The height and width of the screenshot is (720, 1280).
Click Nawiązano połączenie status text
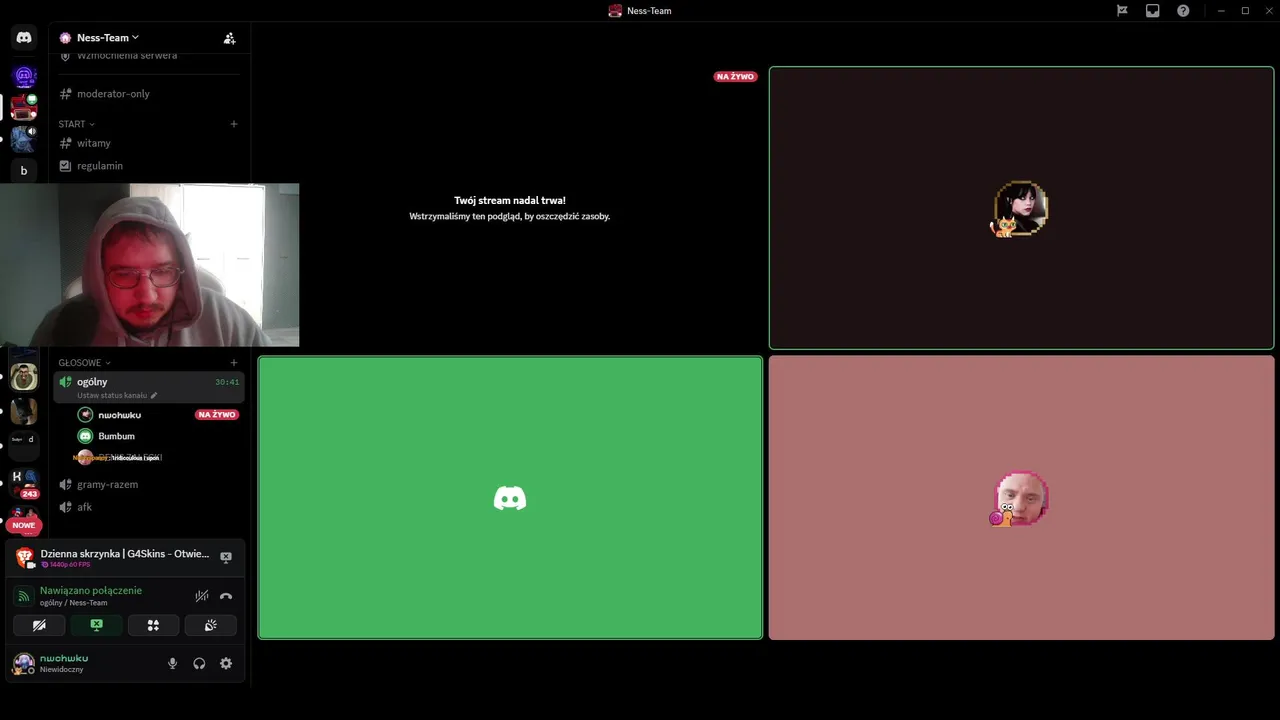(91, 591)
